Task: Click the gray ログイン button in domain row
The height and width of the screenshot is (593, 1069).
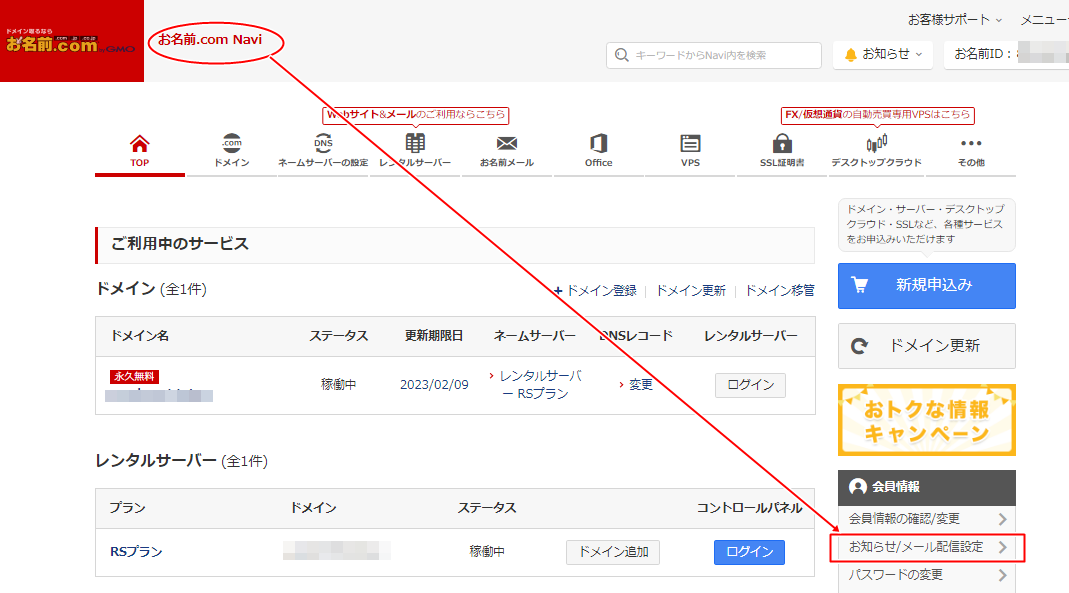Action: (x=750, y=385)
